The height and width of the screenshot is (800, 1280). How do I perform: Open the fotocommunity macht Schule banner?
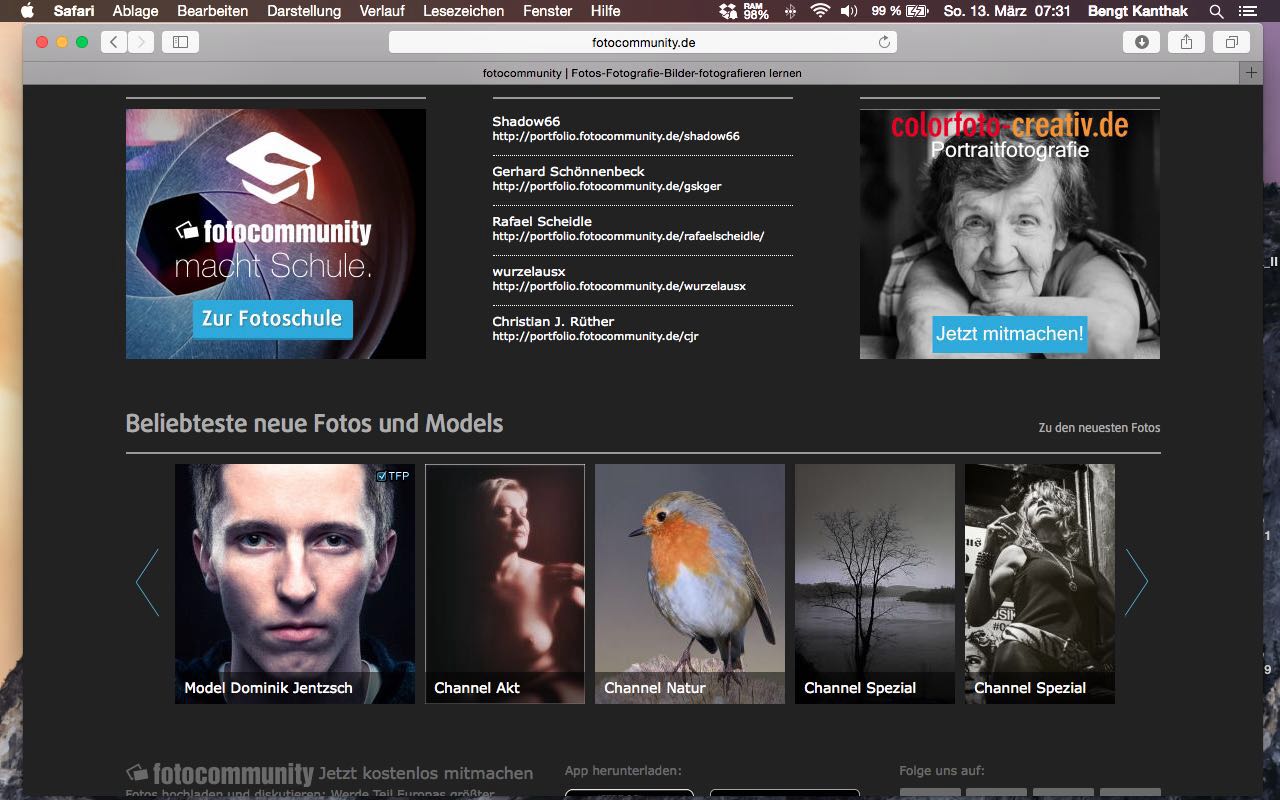point(276,234)
